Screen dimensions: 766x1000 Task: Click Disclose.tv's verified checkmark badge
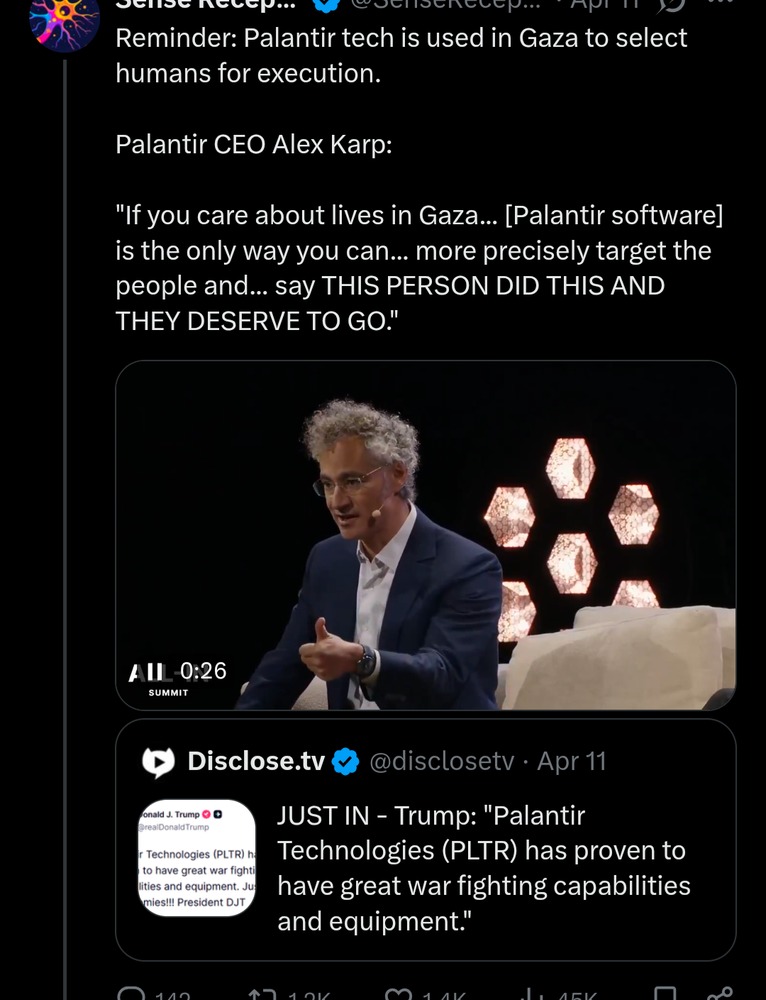point(346,762)
